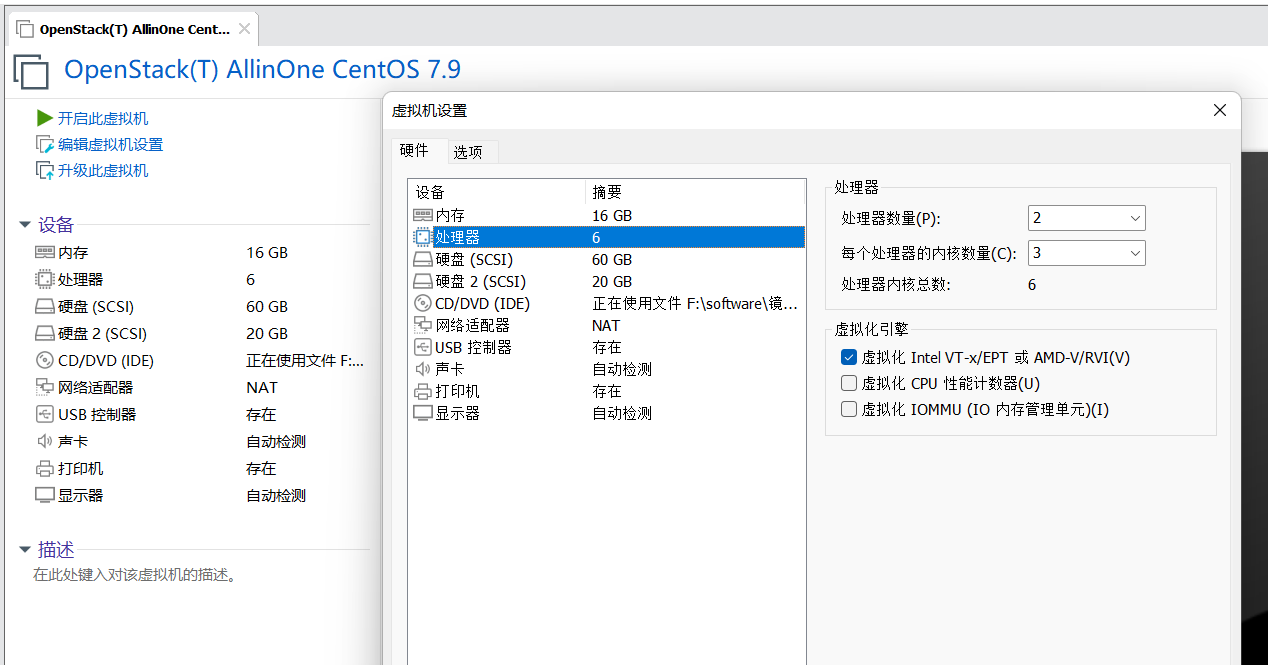The height and width of the screenshot is (665, 1268).
Task: Close the 虚拟机设置 dialog
Action: (1220, 110)
